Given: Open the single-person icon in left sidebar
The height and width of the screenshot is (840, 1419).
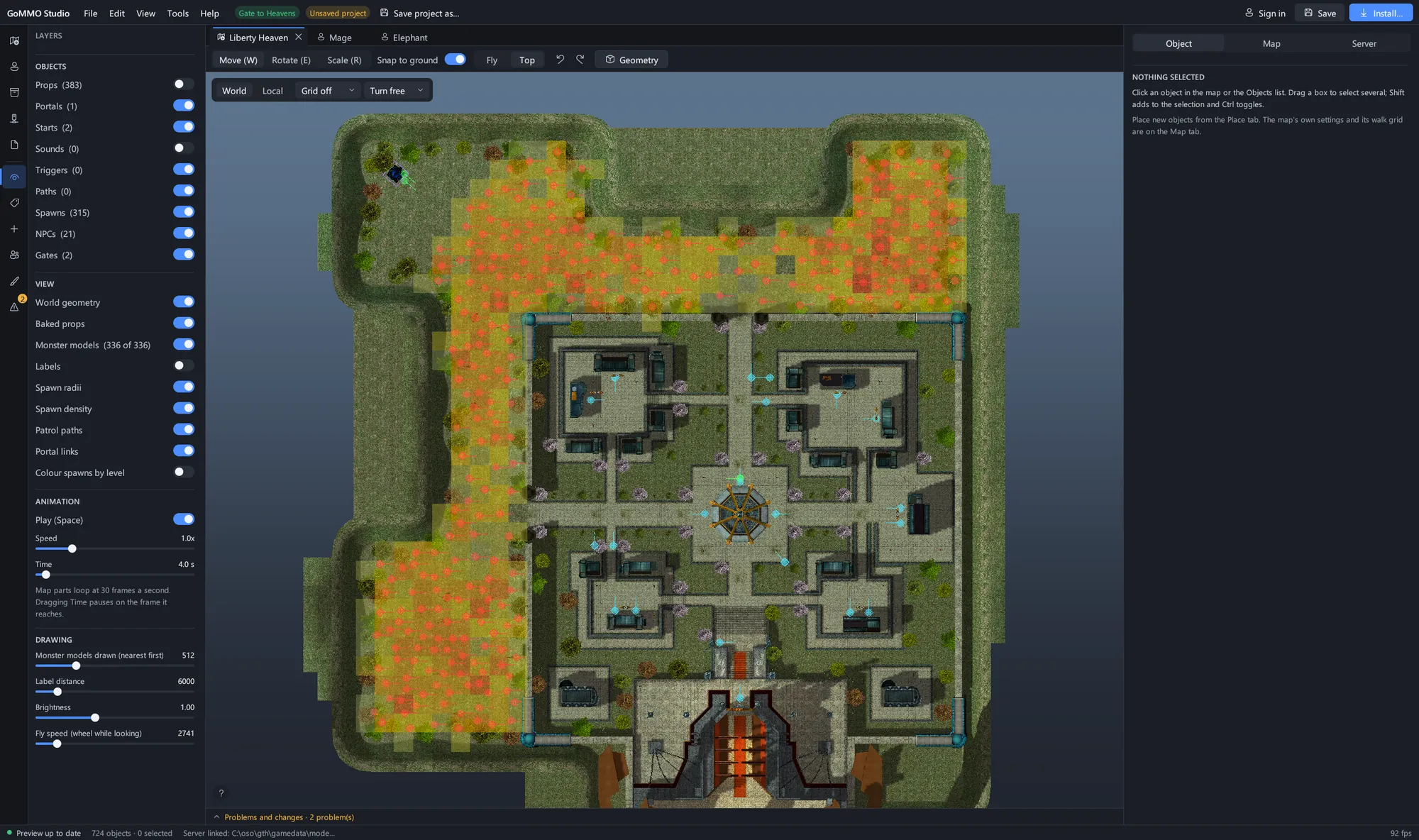Looking at the screenshot, I should tap(14, 67).
